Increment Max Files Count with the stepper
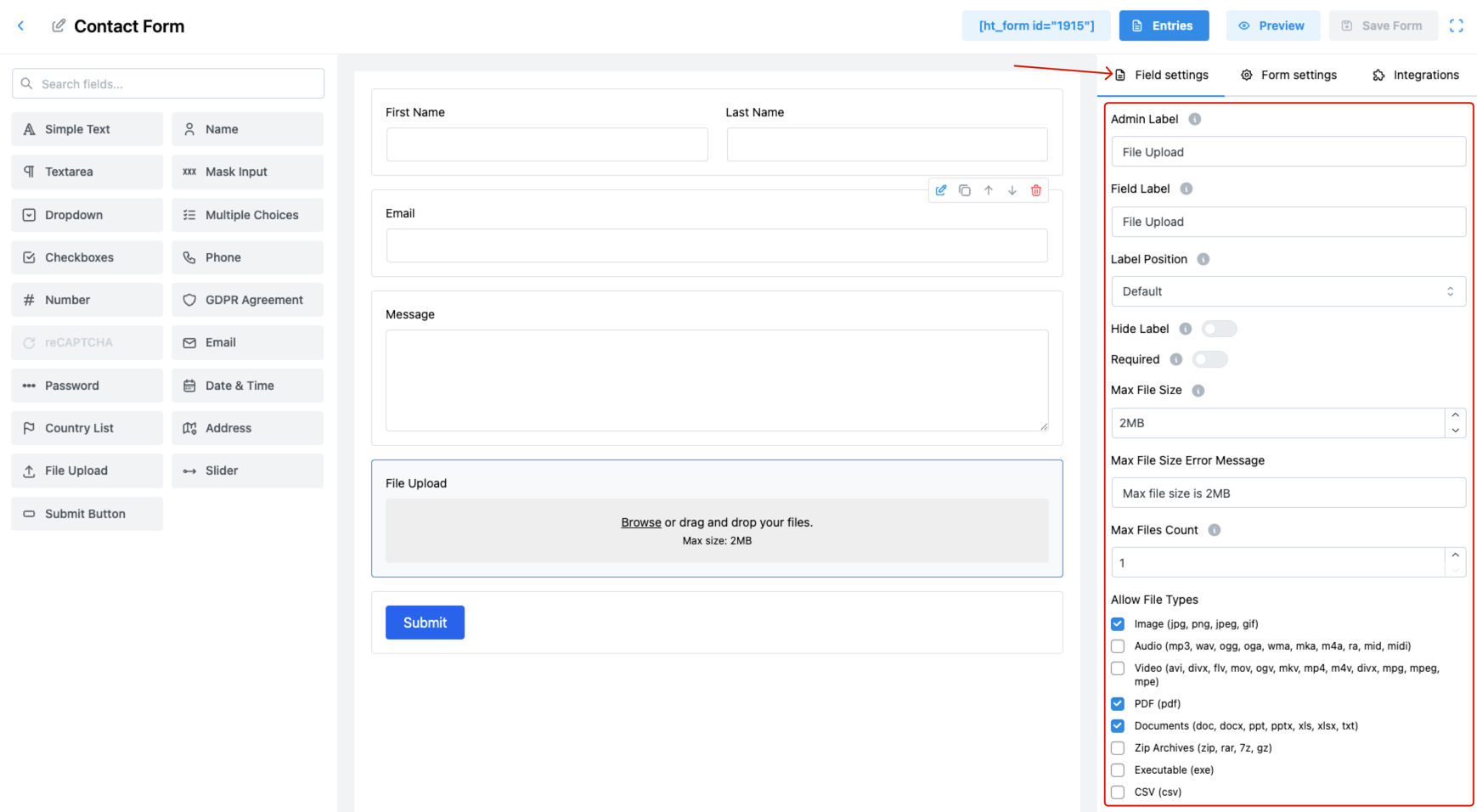 point(1454,556)
